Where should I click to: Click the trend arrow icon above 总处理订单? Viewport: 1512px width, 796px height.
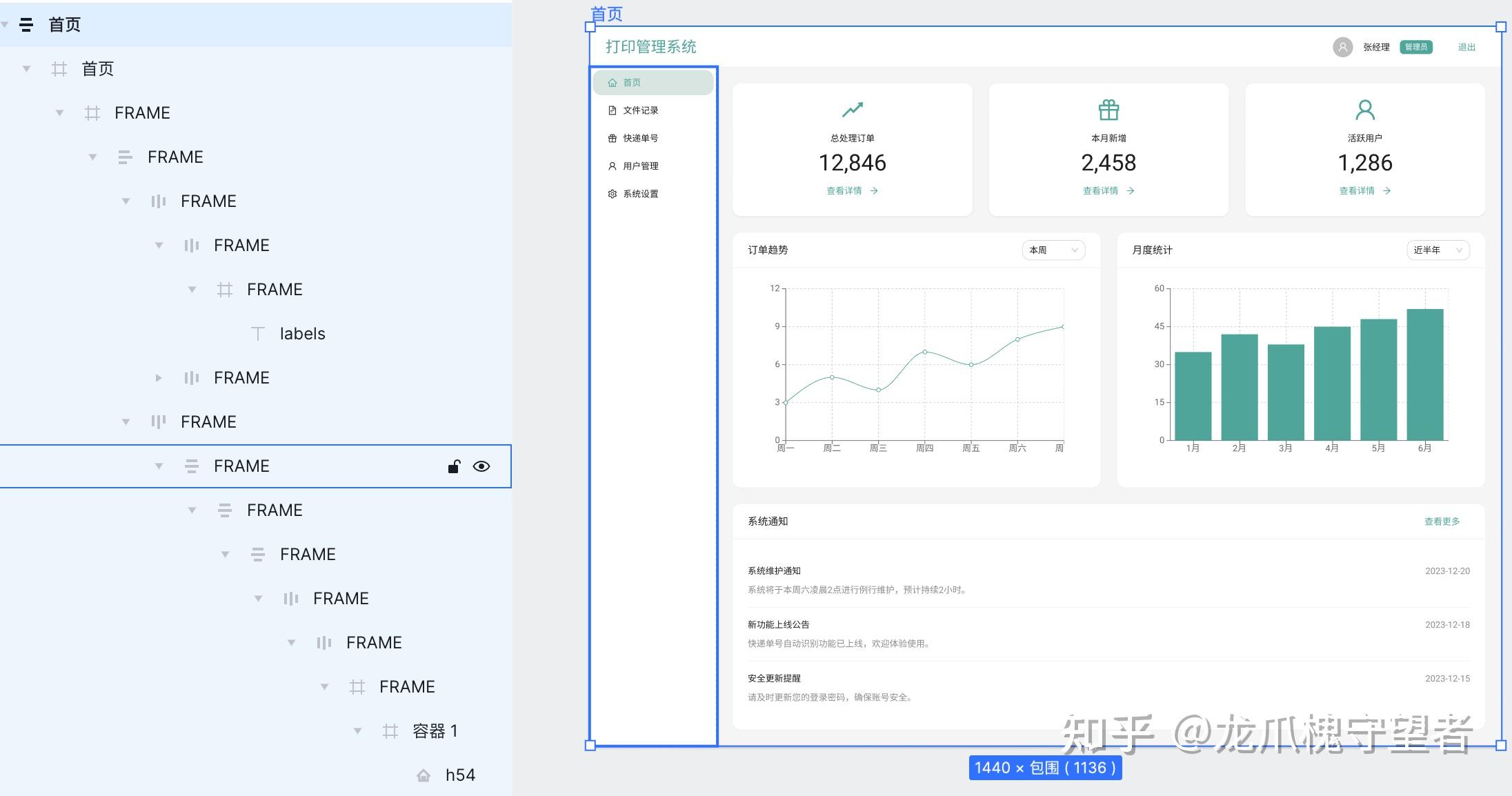853,110
